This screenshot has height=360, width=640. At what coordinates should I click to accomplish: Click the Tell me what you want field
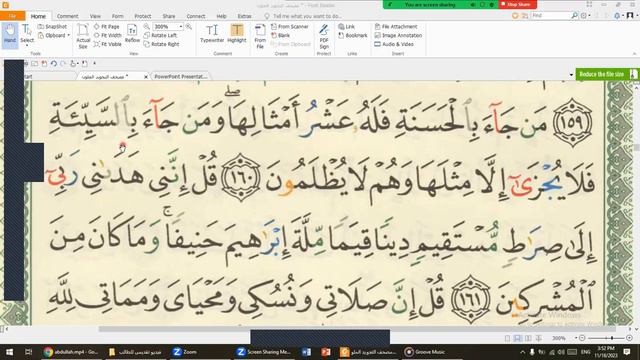coord(303,16)
